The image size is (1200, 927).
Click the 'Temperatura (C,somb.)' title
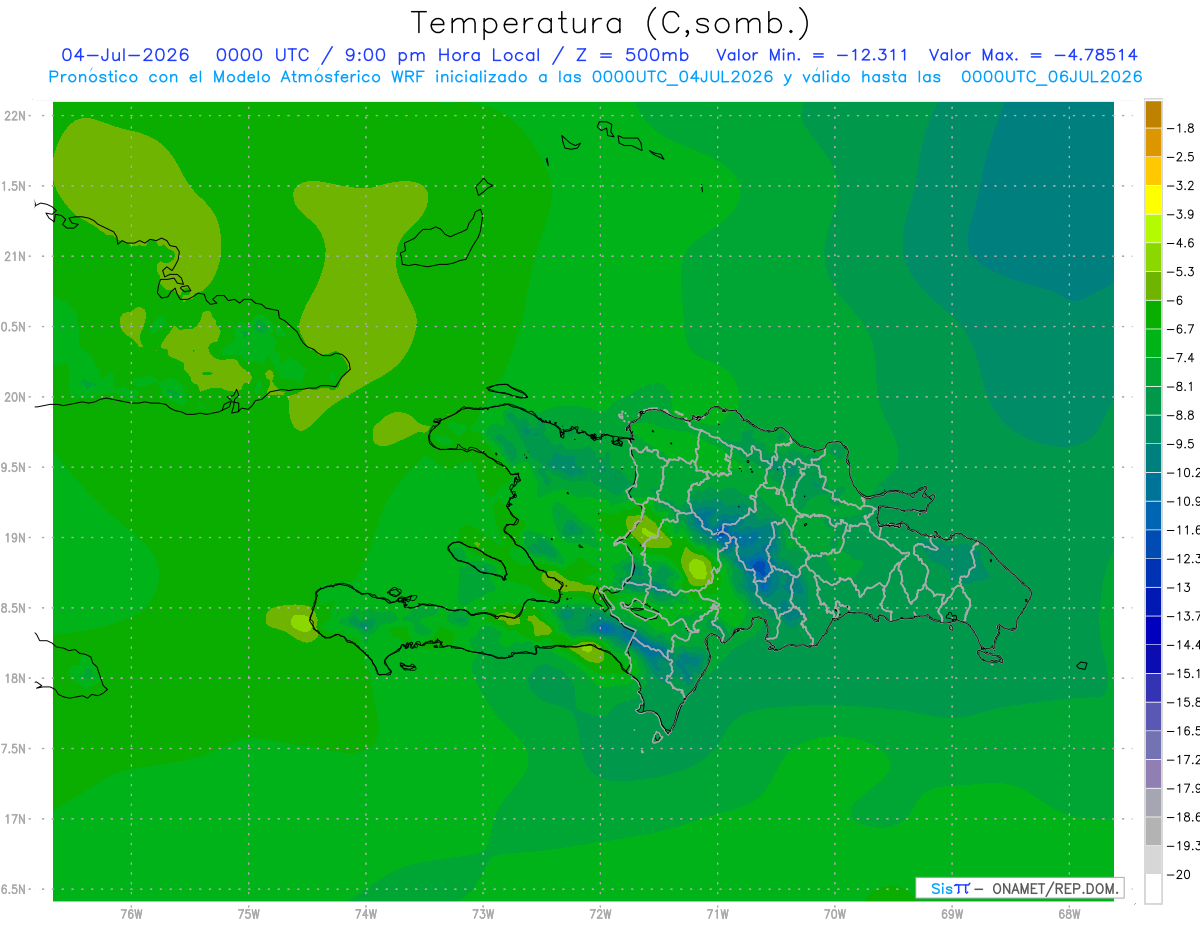pos(611,23)
